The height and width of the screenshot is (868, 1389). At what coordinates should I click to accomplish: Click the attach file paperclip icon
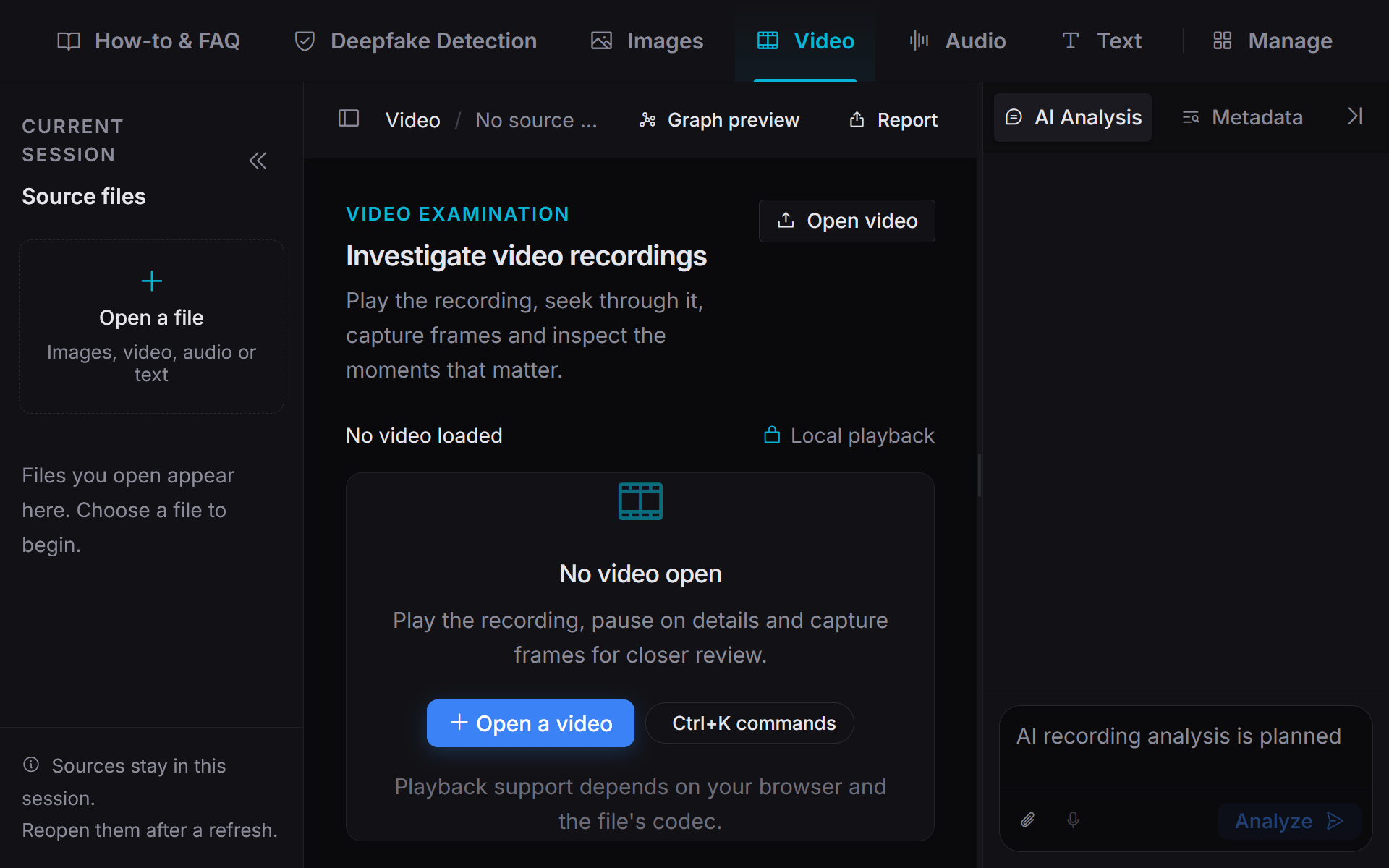1028,820
